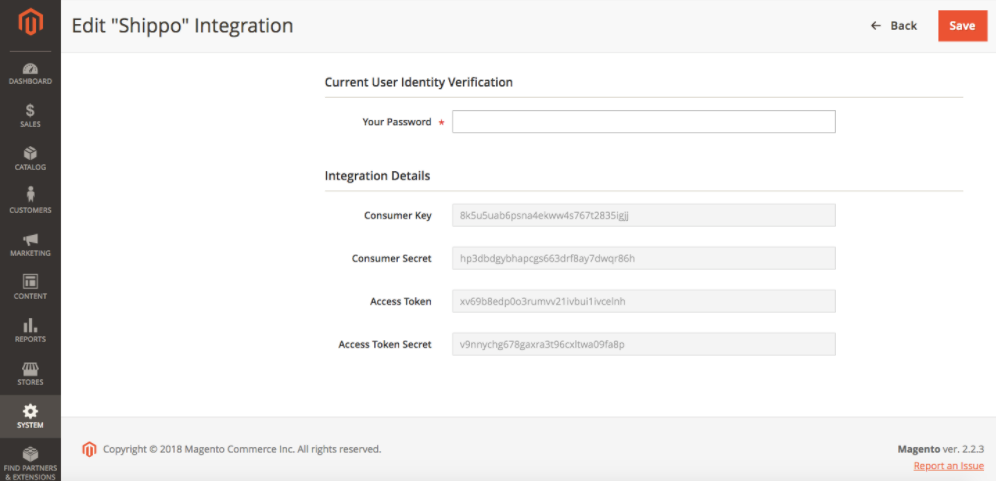The height and width of the screenshot is (481, 996).
Task: Click the Access Token Secret label
Action: [385, 344]
